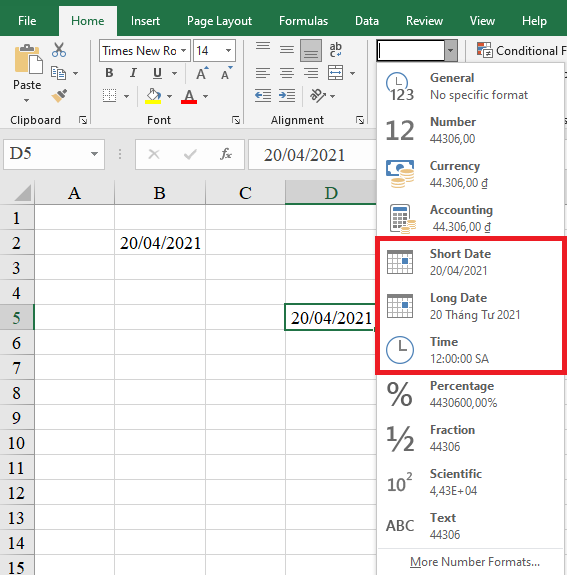Click the Orientation text-angle icon
567x575 pixels.
[x=318, y=96]
